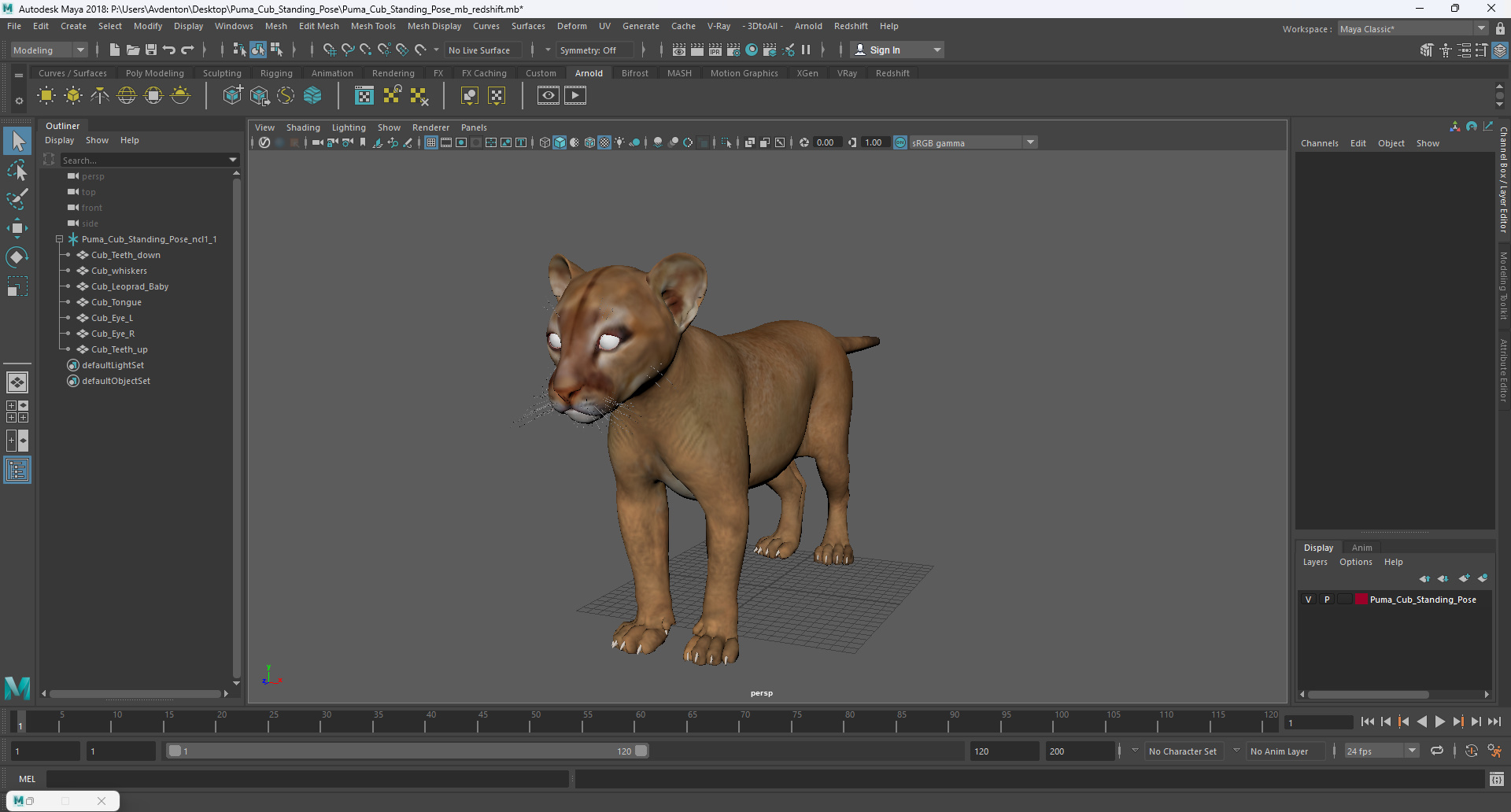Open the Arnold RenderView shelf icon
This screenshot has height=812, width=1511.
coord(549,96)
